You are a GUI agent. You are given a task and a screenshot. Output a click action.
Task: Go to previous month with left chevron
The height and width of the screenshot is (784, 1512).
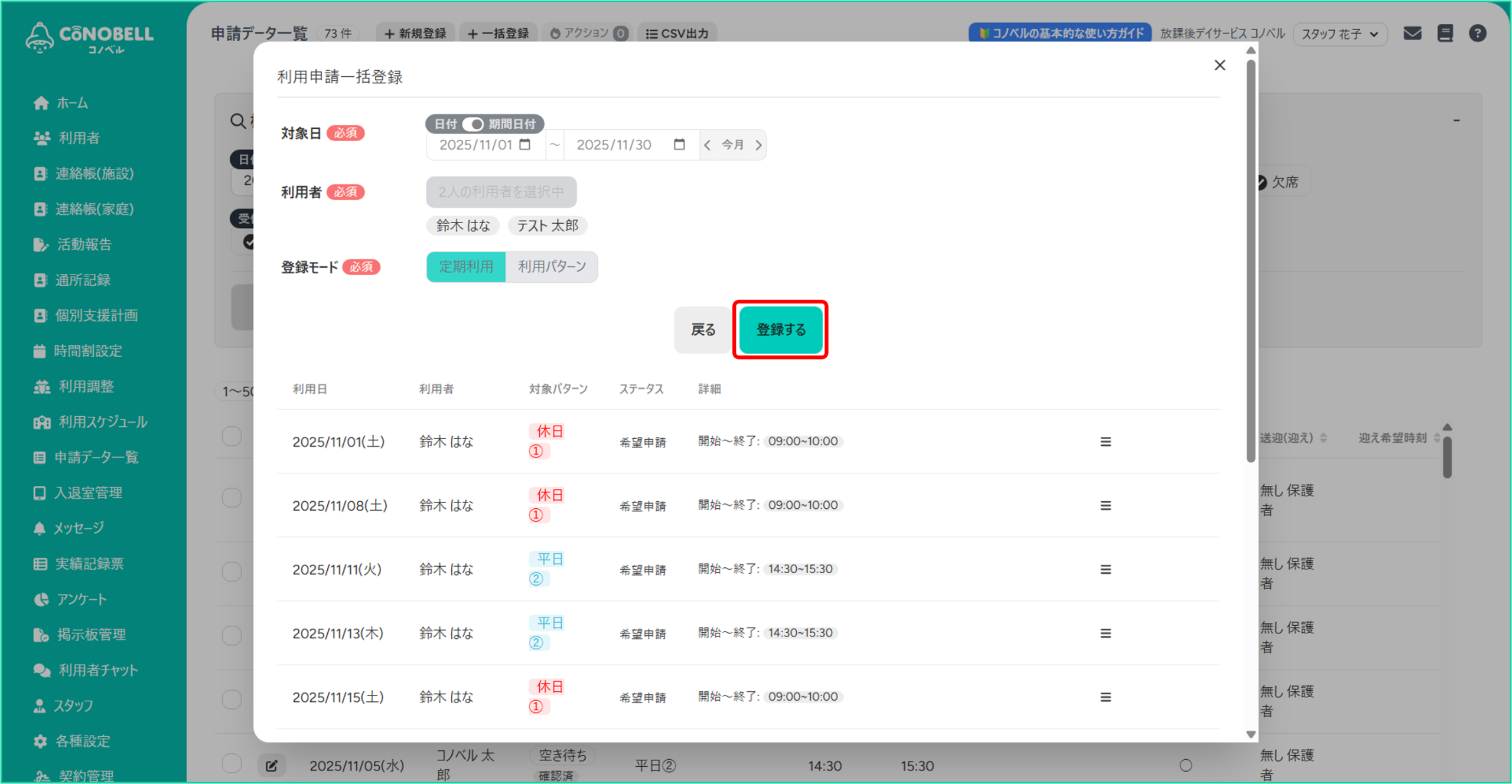click(x=707, y=145)
